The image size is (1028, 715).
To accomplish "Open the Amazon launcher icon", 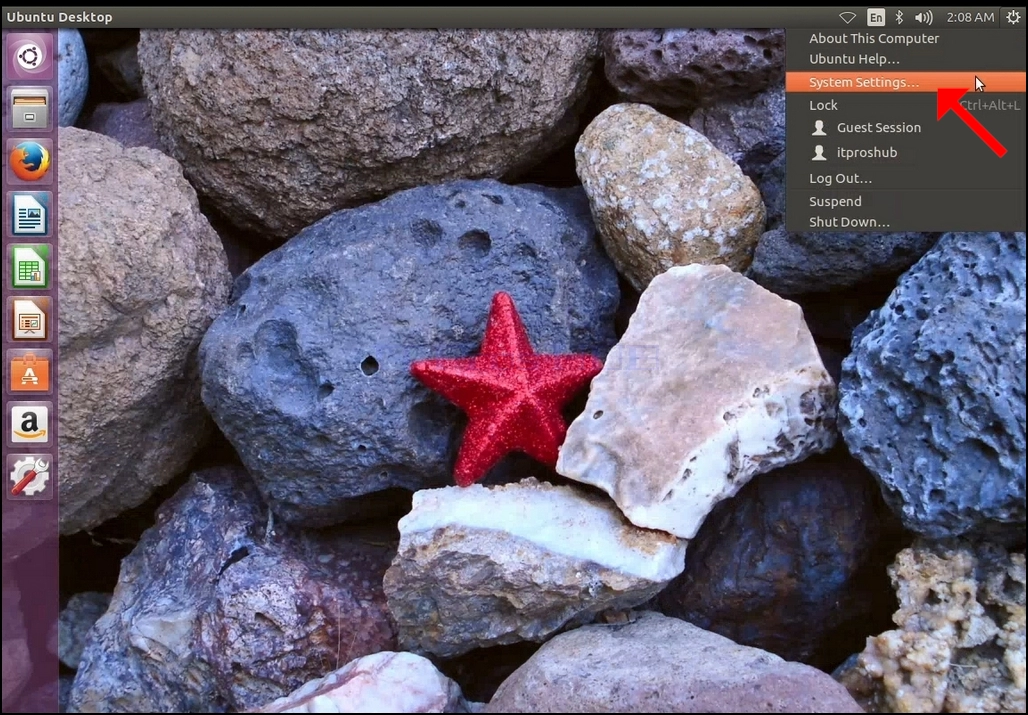I will [x=30, y=424].
